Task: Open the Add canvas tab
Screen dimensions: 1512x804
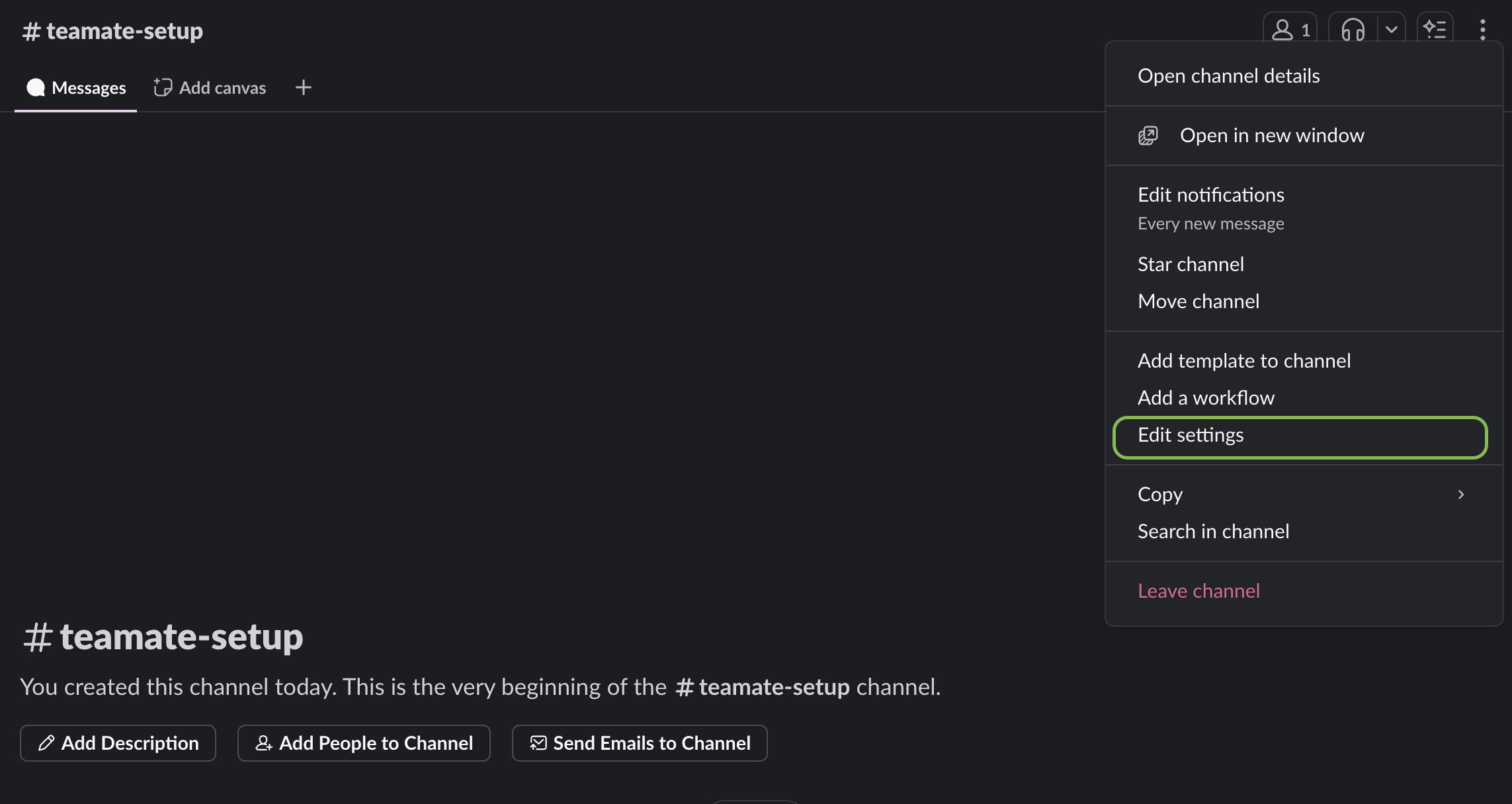Action: pos(210,87)
